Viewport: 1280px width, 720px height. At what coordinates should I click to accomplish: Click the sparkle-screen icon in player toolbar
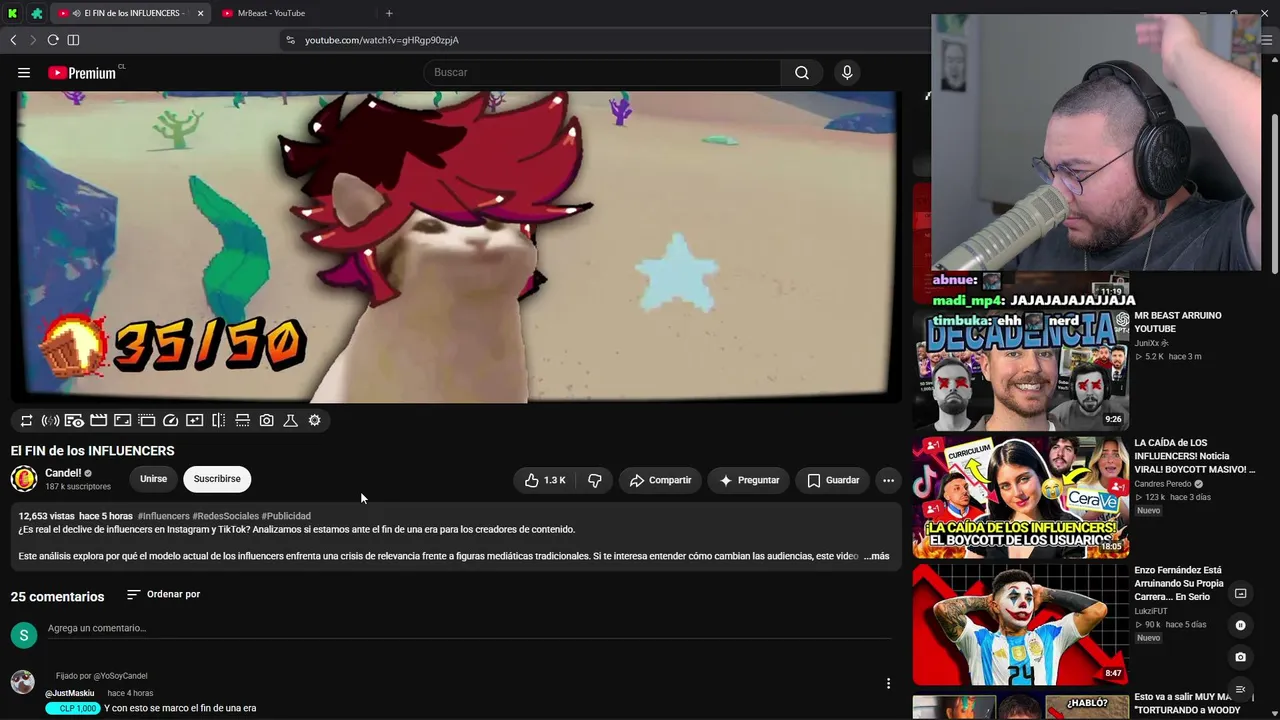pyautogui.click(x=194, y=421)
